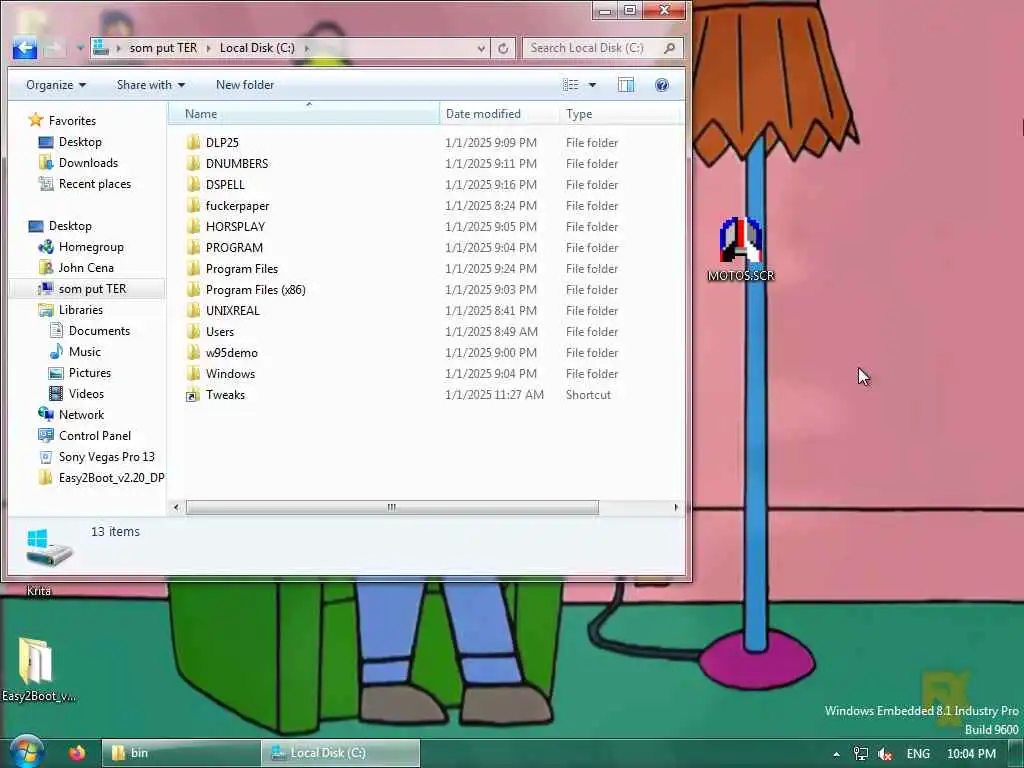Image resolution: width=1024 pixels, height=768 pixels.
Task: Select som put TER computer node
Action: tap(83, 289)
